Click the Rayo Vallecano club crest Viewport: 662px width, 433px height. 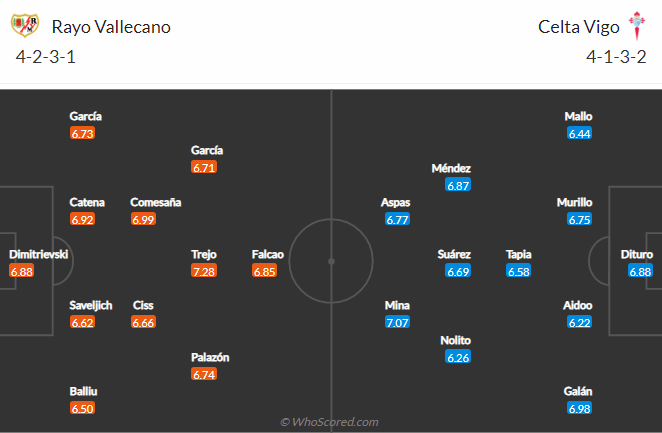point(25,25)
